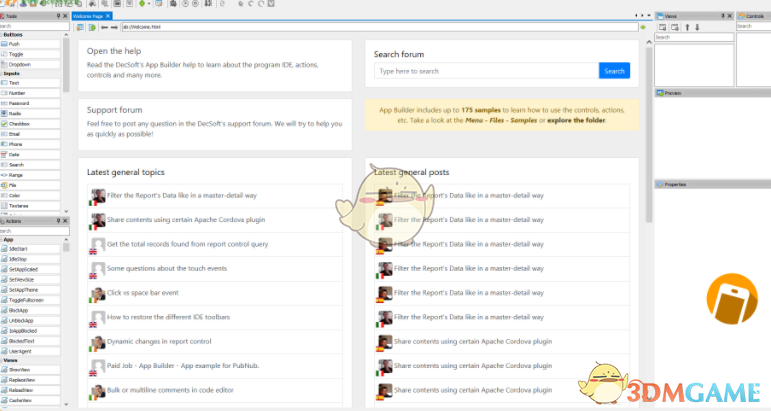Choose the ReplaceView action
Screen dimensions: 771x411
(x=30, y=380)
